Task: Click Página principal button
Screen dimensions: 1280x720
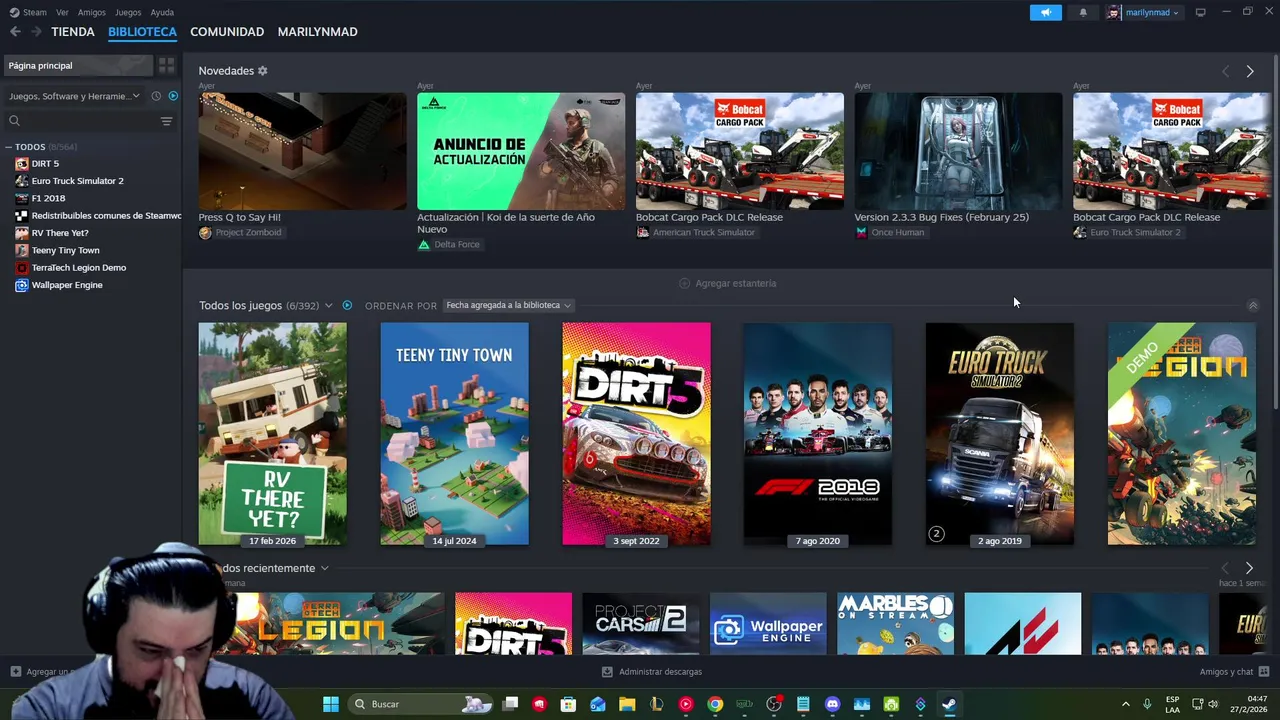Action: tap(79, 65)
